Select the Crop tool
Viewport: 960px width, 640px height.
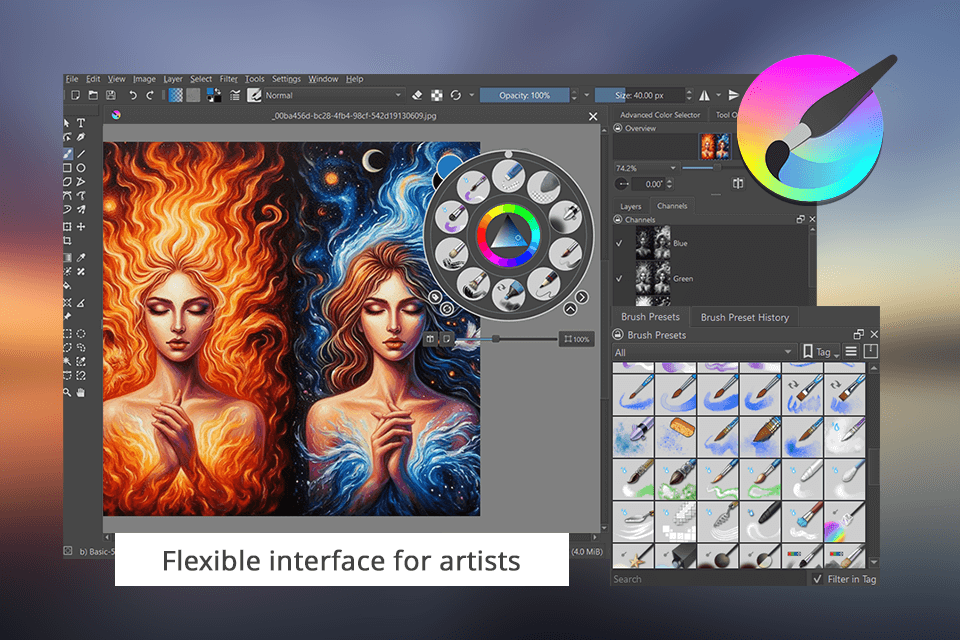click(x=67, y=241)
